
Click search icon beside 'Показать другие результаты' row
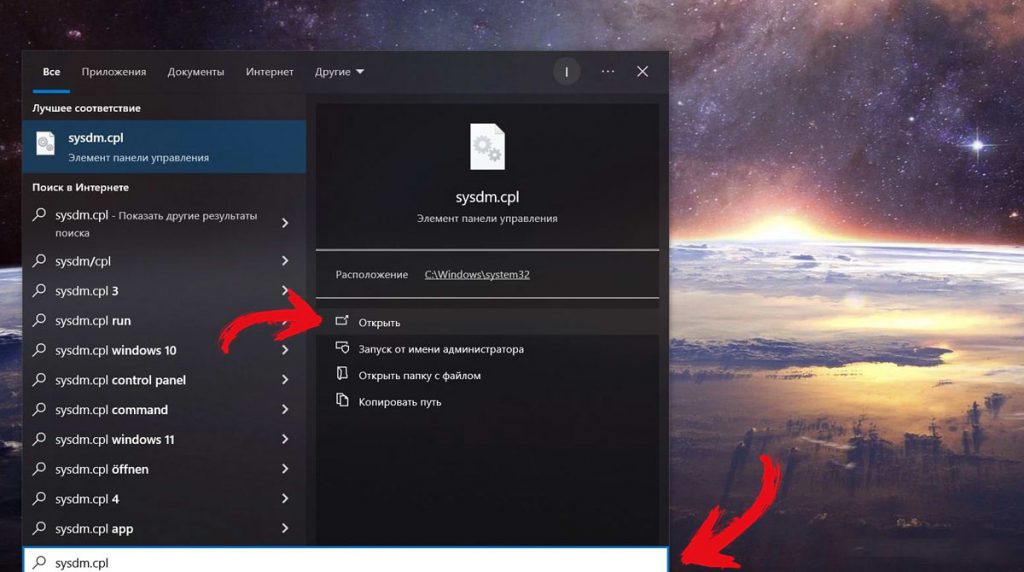point(39,214)
